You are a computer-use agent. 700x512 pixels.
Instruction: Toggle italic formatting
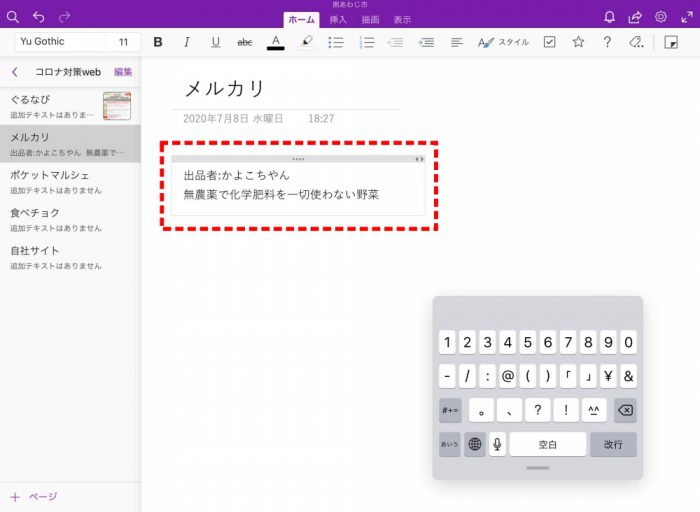tap(187, 42)
